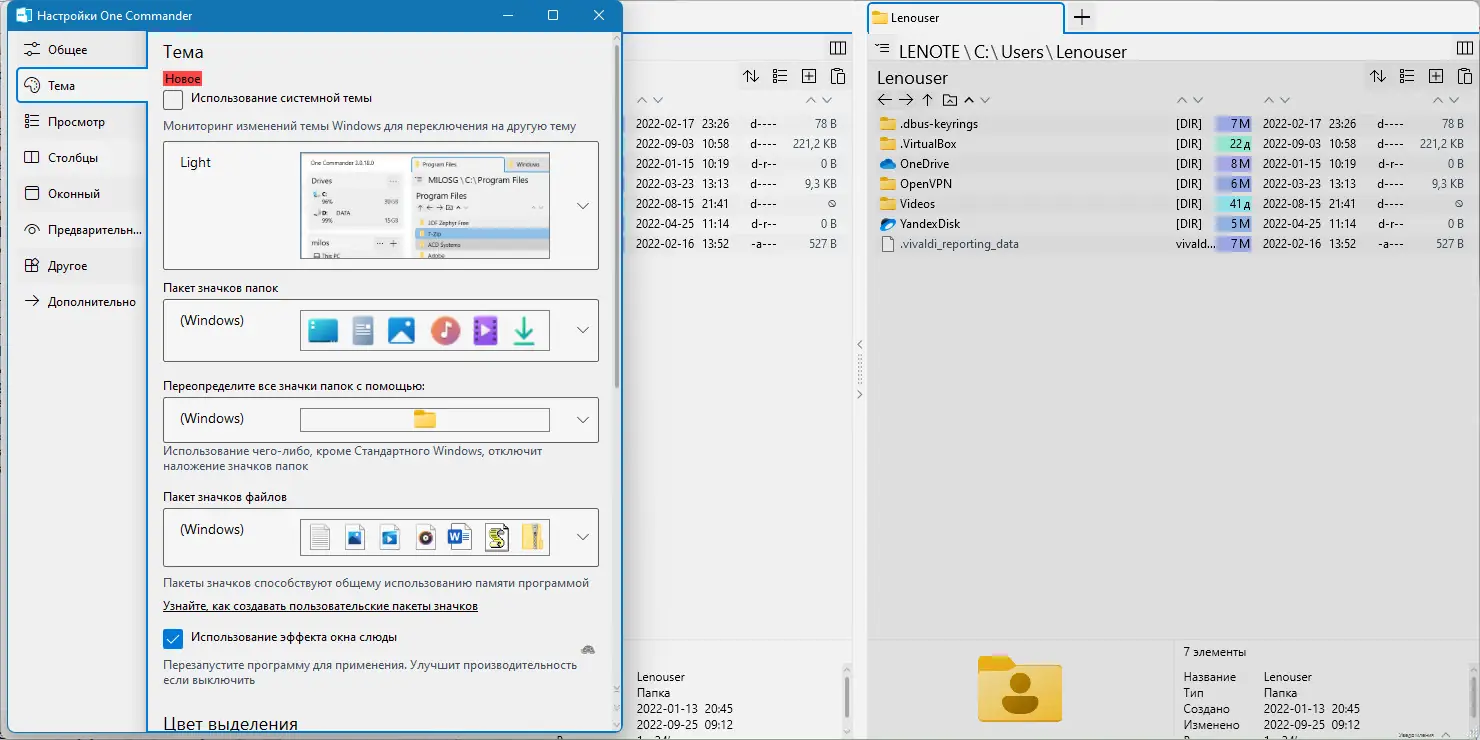The height and width of the screenshot is (740, 1480).
Task: Open the Столбцы settings section
Action: (x=82, y=157)
